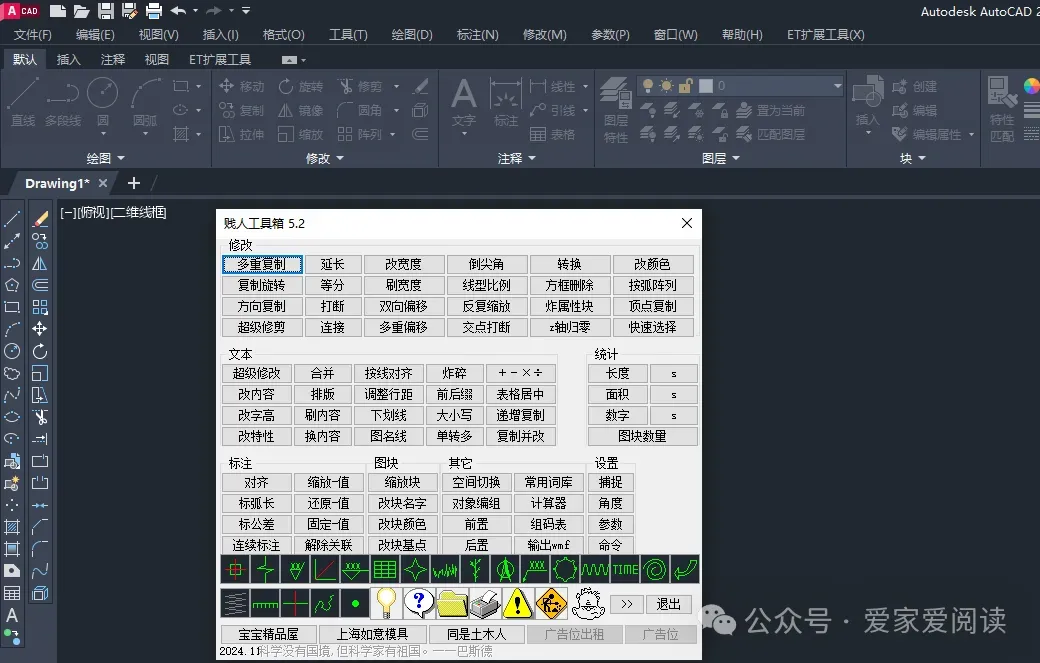This screenshot has height=663, width=1040.
Task: Click the [-][俯视][二维线框] viewport label
Action: coord(113,213)
